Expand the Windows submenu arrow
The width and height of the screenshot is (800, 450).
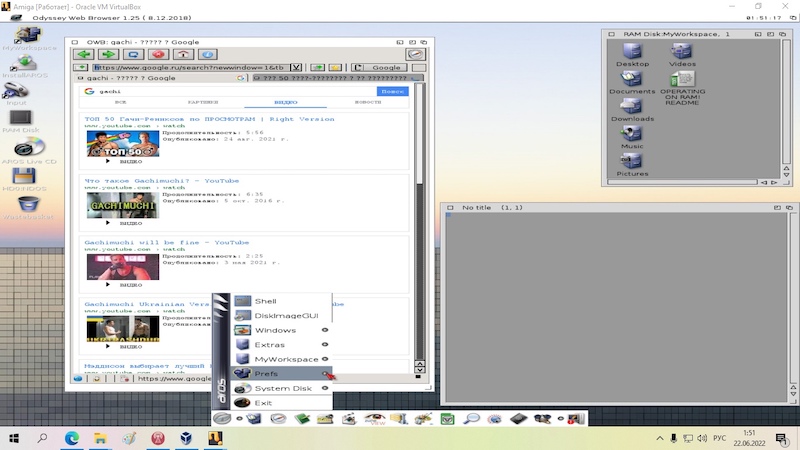tap(325, 330)
